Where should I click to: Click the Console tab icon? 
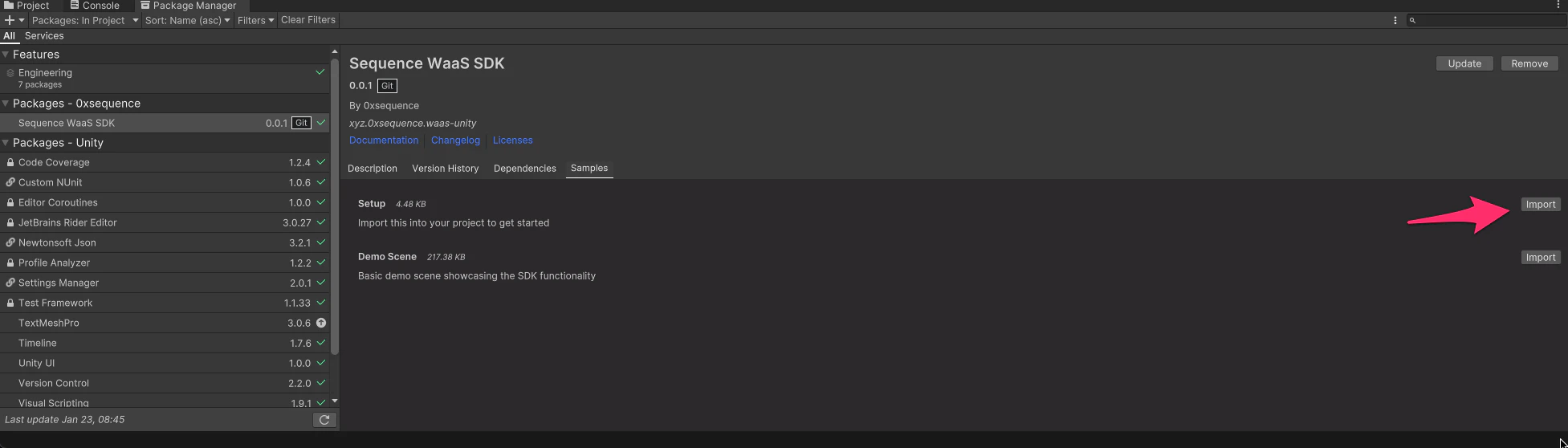pos(75,5)
